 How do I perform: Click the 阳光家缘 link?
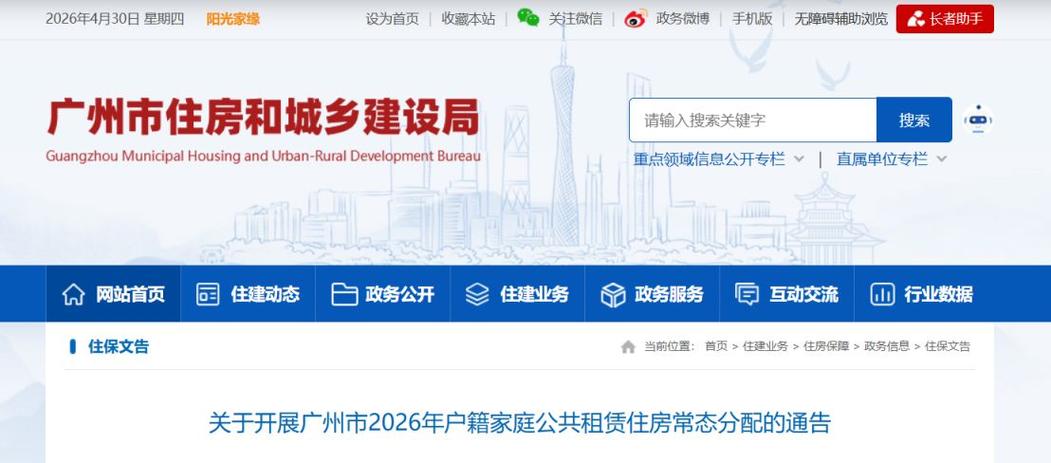(233, 19)
